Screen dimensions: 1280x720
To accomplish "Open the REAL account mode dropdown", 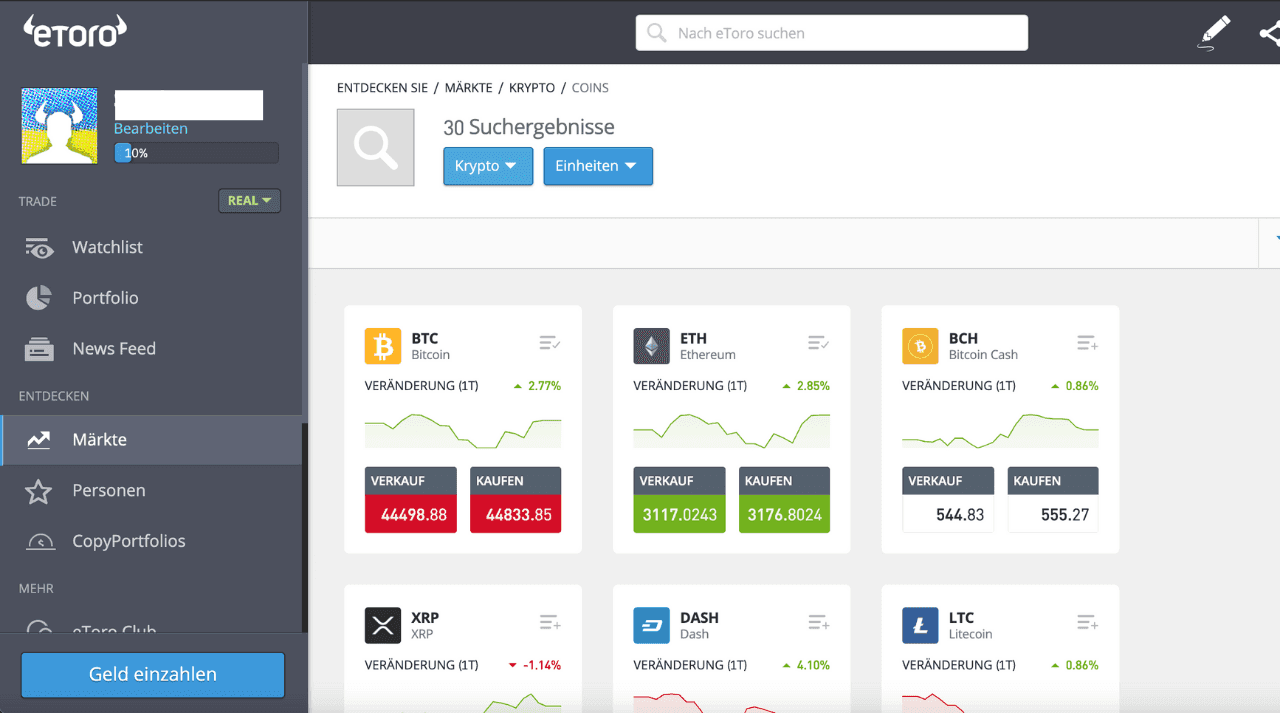I will point(250,201).
